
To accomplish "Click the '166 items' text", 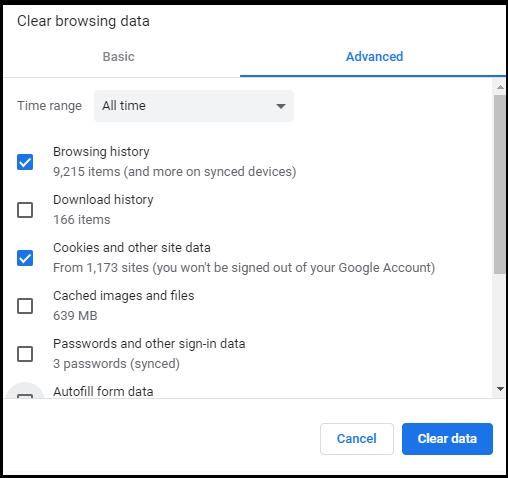I will (x=82, y=220).
